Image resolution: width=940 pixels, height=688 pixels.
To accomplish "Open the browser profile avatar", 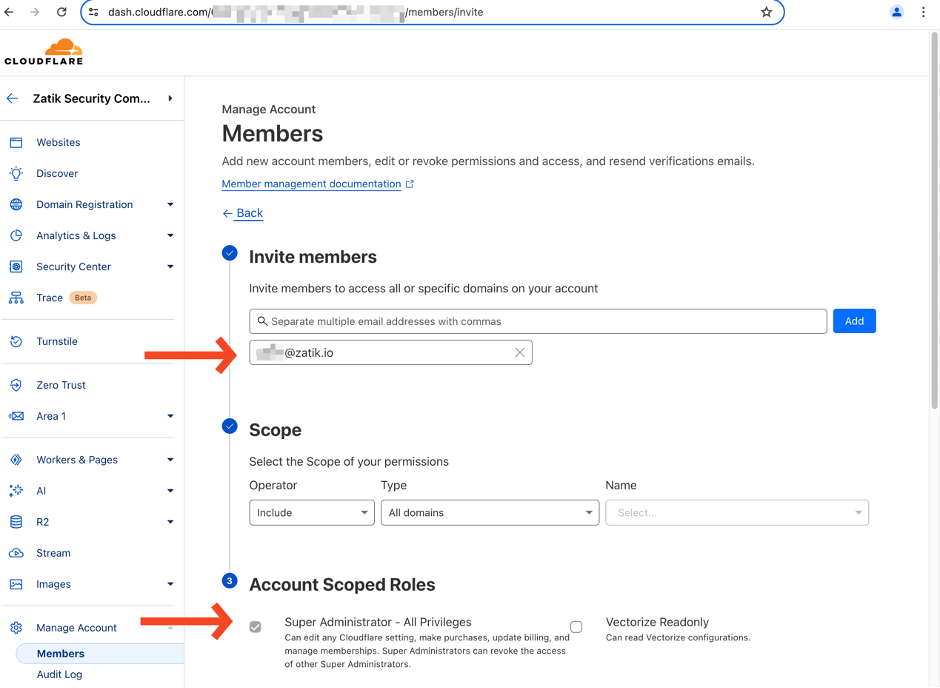I will tap(896, 12).
